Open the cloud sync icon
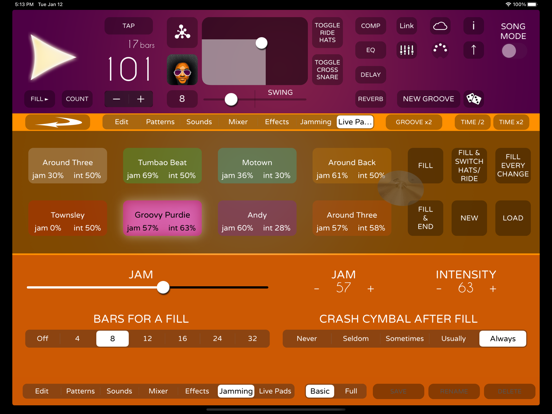Viewport: 552px width, 414px height. [x=440, y=26]
